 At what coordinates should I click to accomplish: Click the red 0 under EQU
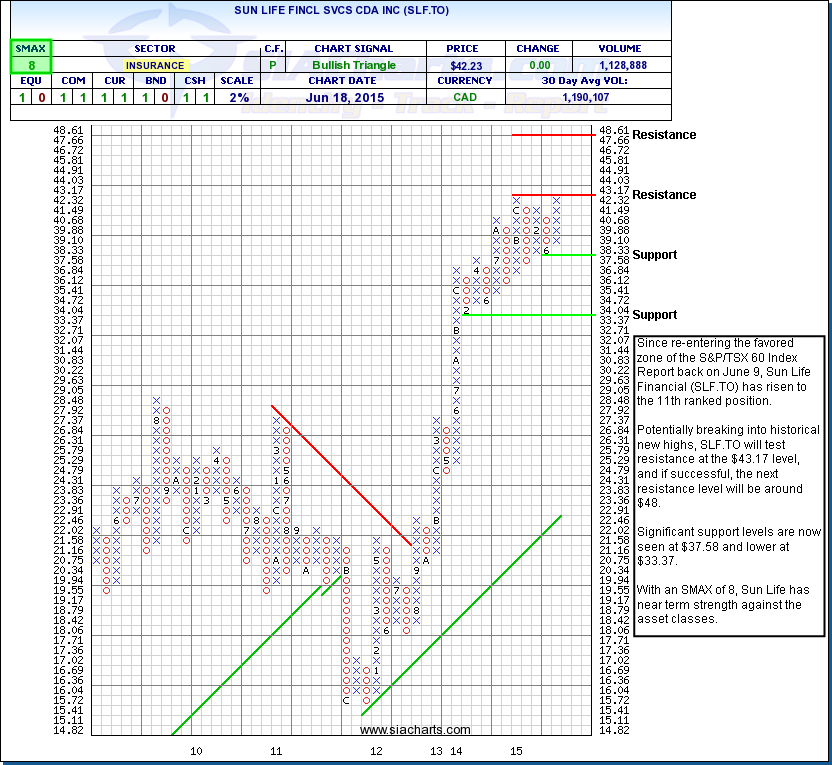(x=42, y=98)
